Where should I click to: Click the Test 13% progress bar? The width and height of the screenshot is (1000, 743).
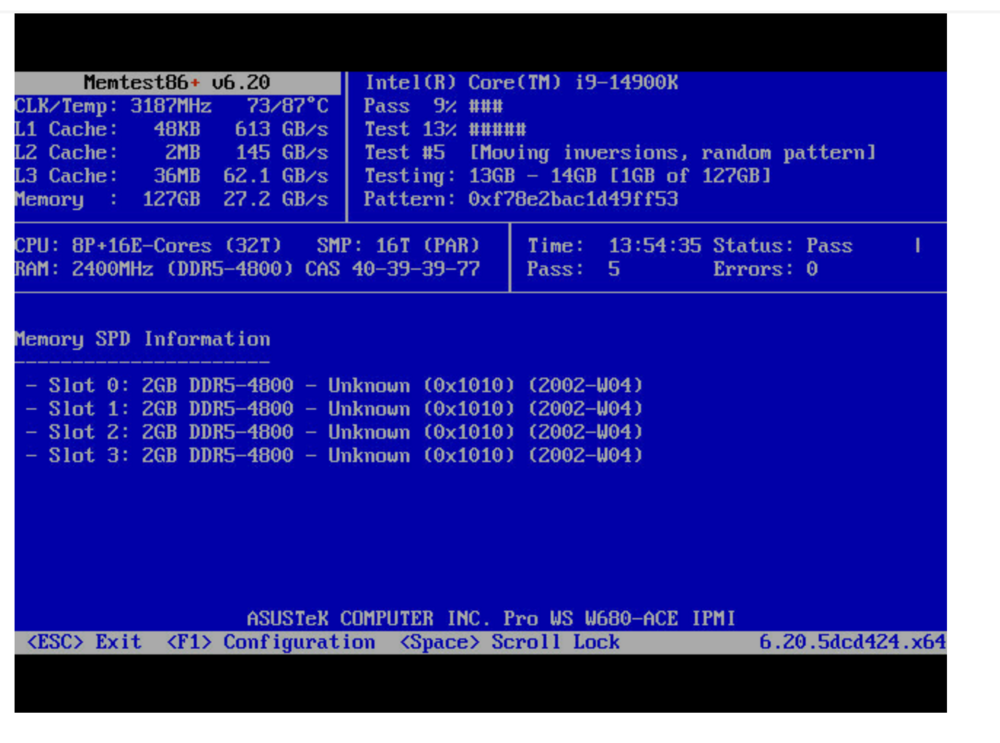(445, 129)
